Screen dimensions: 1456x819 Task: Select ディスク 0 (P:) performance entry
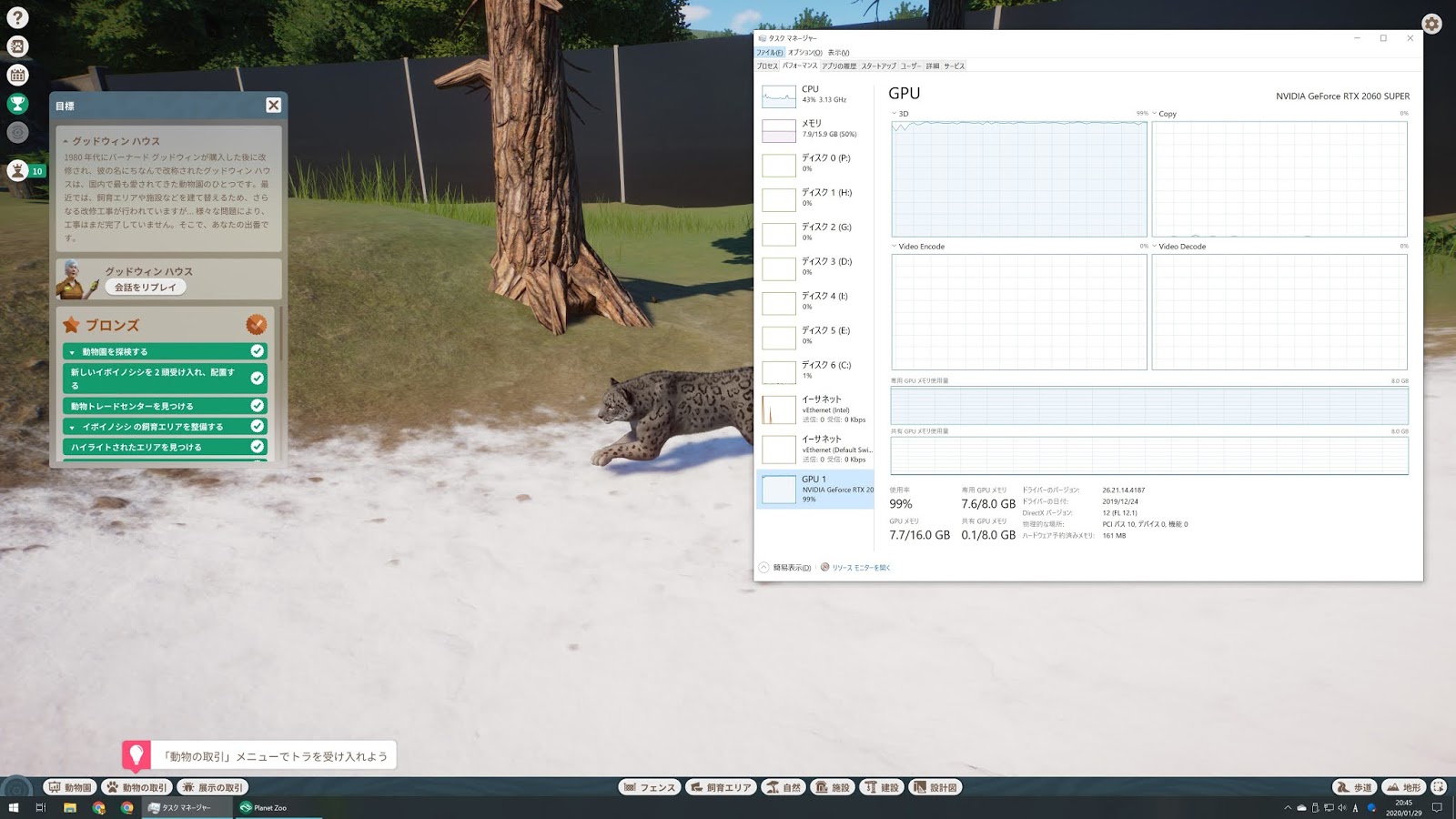pos(815,164)
